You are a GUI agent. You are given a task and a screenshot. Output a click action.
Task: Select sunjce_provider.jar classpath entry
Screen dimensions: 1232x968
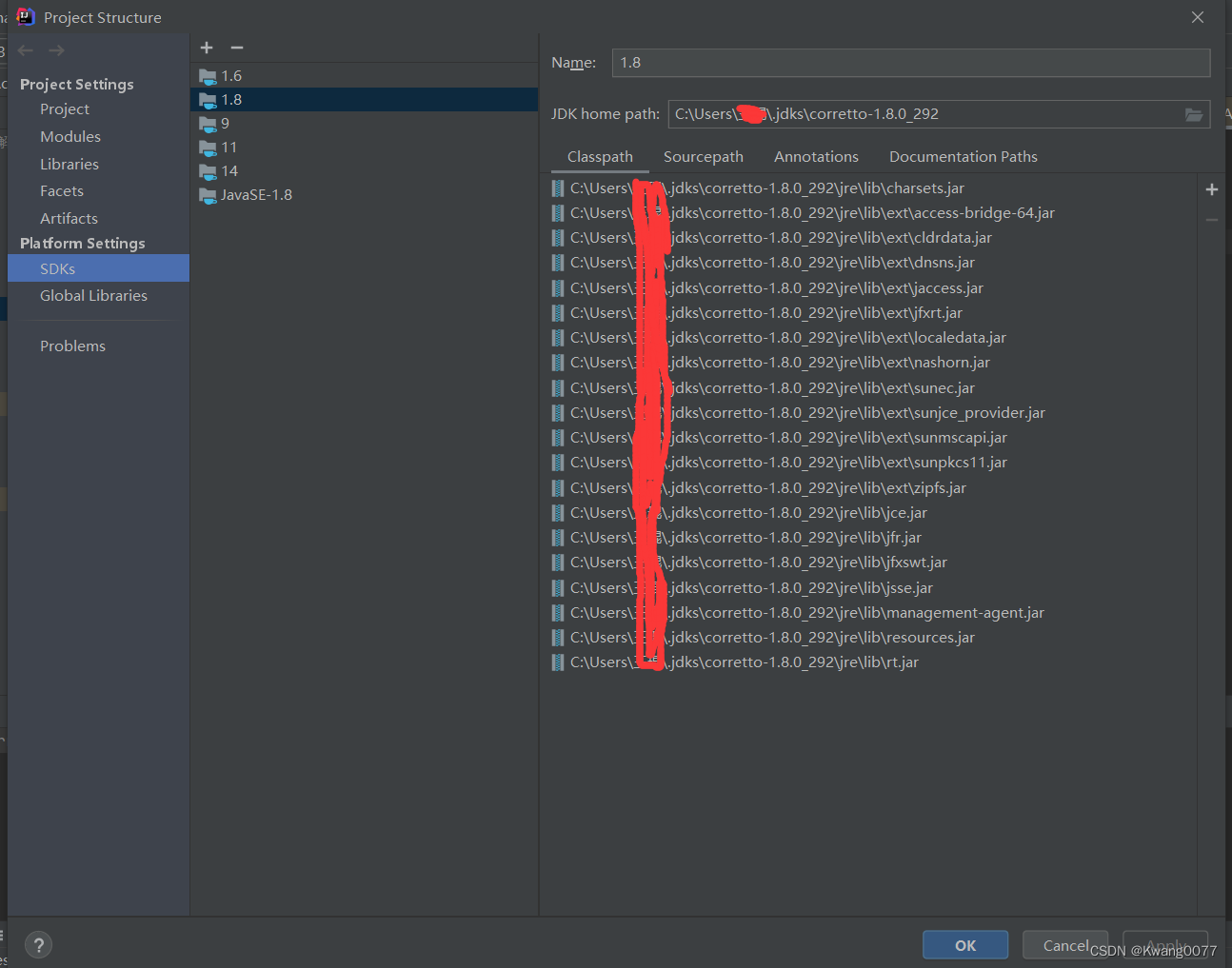coord(873,413)
